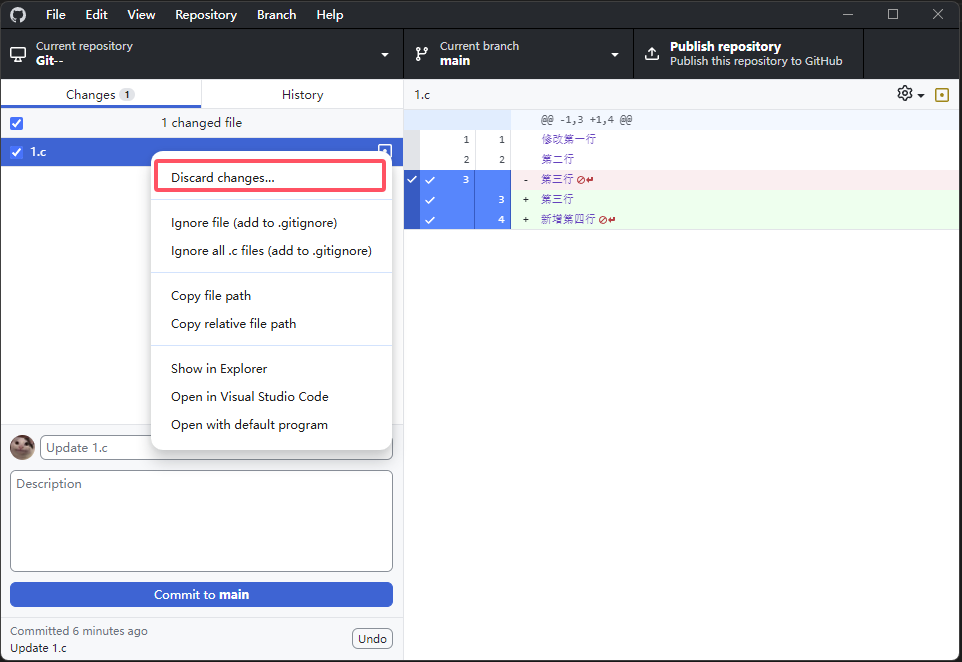Open the Repository menu
Viewport: 962px width, 662px height.
pos(206,15)
